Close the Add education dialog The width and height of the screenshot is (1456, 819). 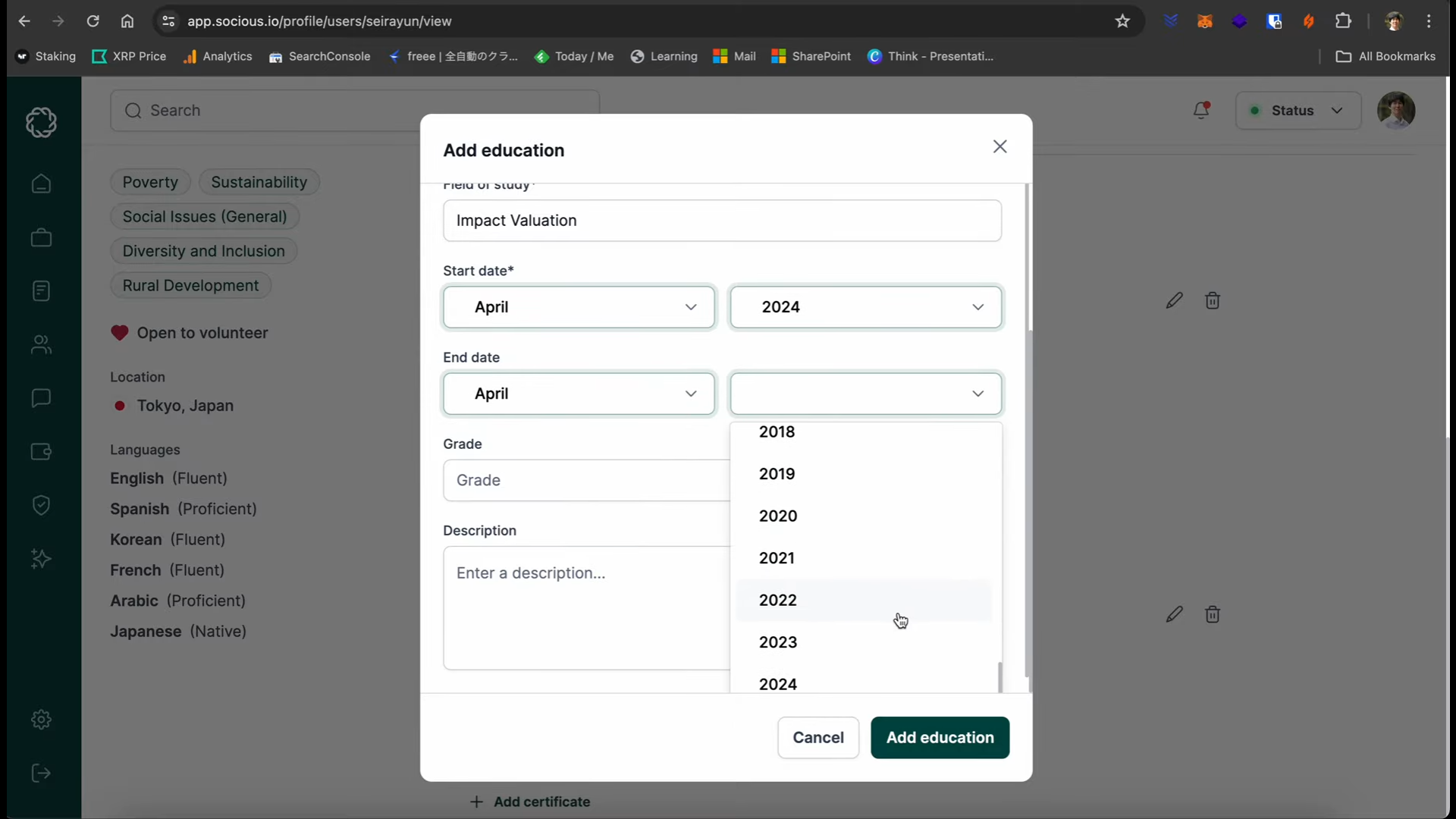click(x=999, y=146)
